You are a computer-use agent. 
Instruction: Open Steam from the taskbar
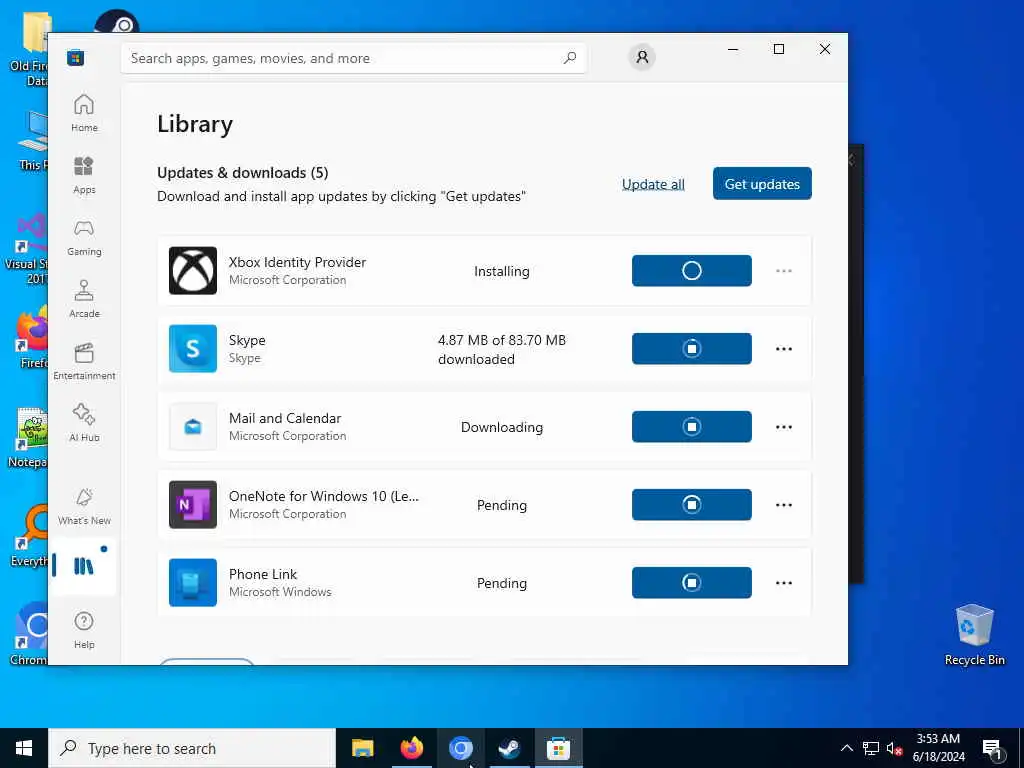509,748
